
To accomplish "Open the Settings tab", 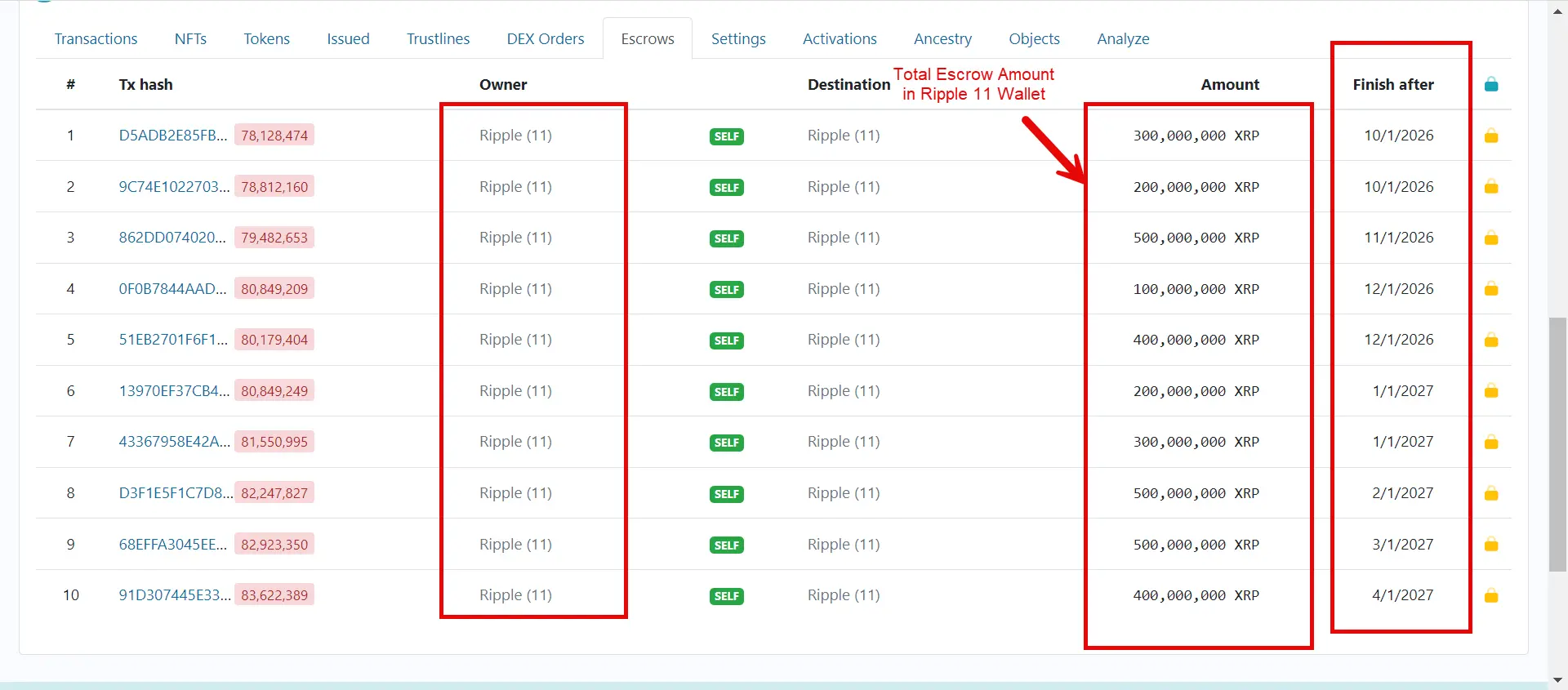I will 738,38.
